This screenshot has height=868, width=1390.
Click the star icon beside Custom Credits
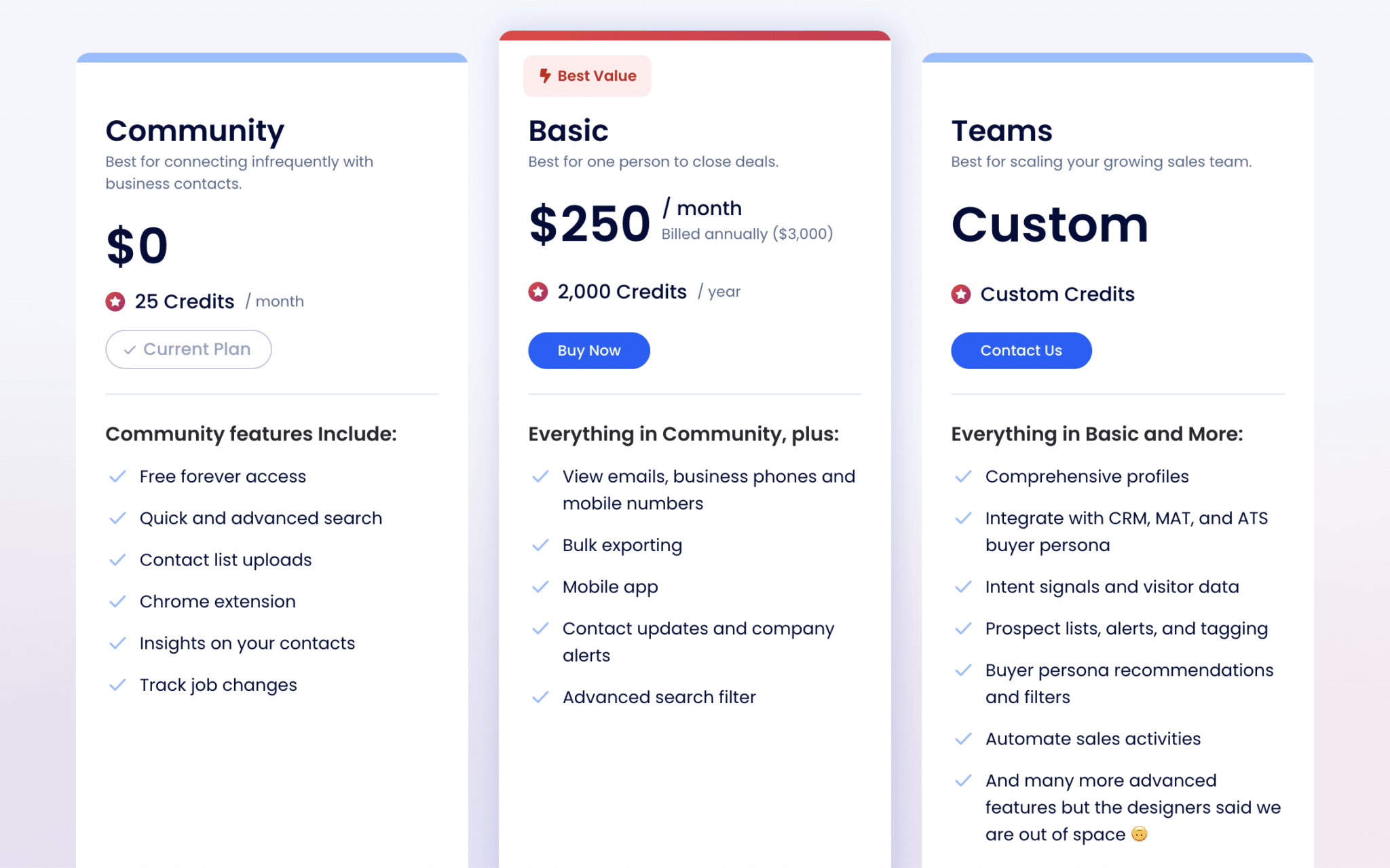pyautogui.click(x=961, y=294)
